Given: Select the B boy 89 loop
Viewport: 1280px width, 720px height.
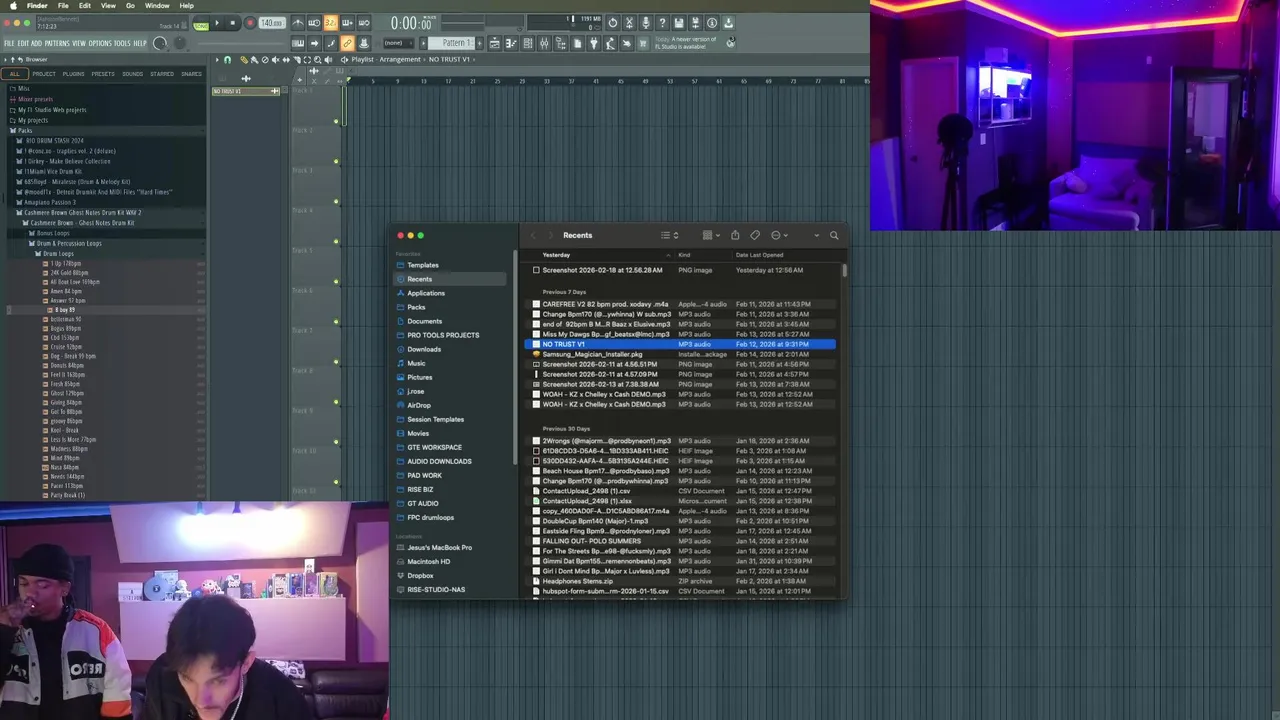Looking at the screenshot, I should coord(63,310).
